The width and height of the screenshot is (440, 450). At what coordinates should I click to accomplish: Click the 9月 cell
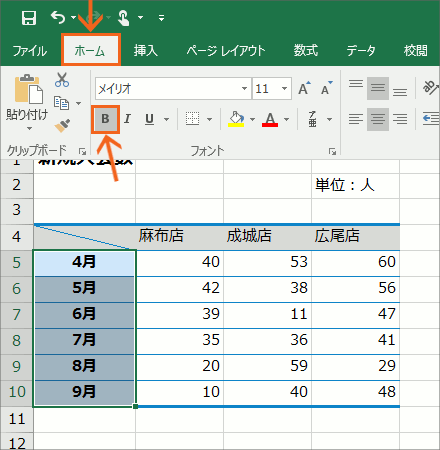click(x=84, y=393)
